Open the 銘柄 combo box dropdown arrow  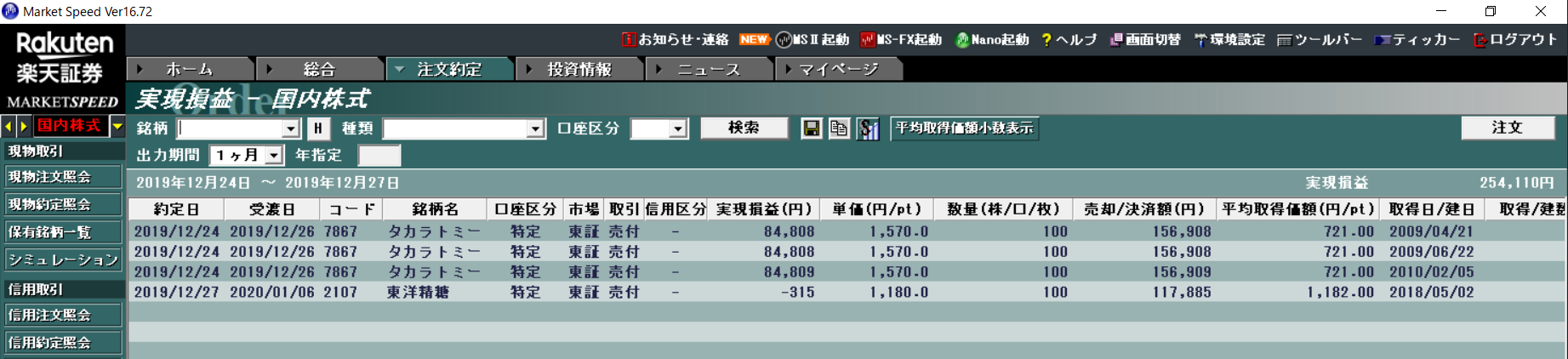point(291,128)
